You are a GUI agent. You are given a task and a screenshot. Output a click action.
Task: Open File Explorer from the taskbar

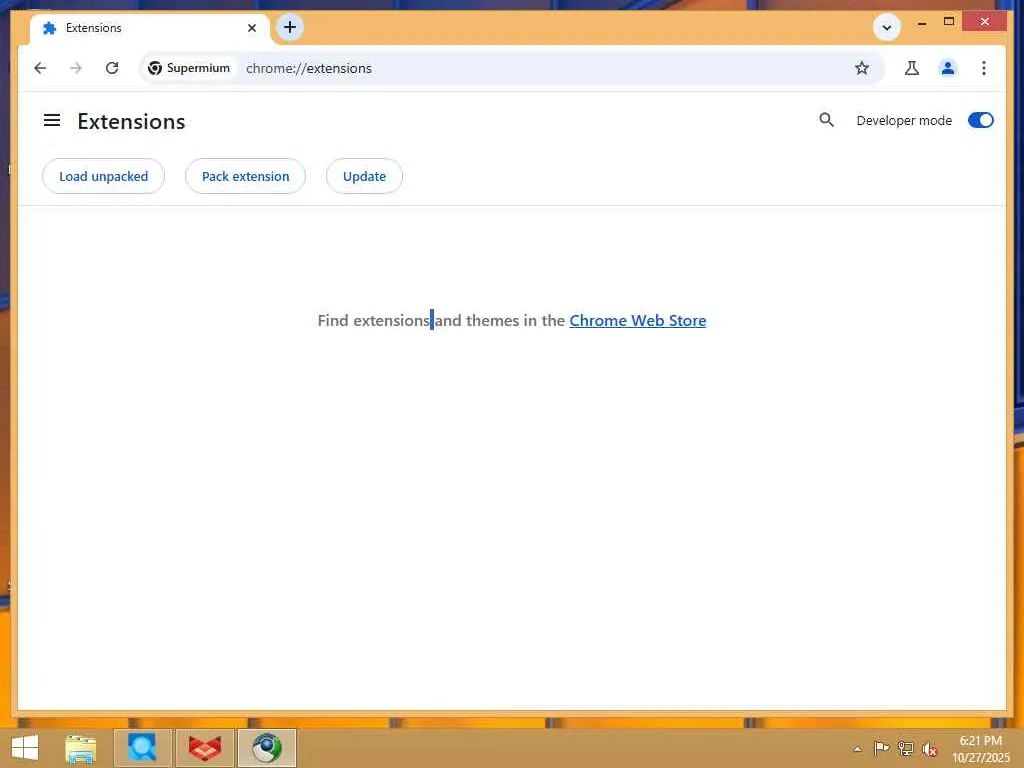coord(81,748)
